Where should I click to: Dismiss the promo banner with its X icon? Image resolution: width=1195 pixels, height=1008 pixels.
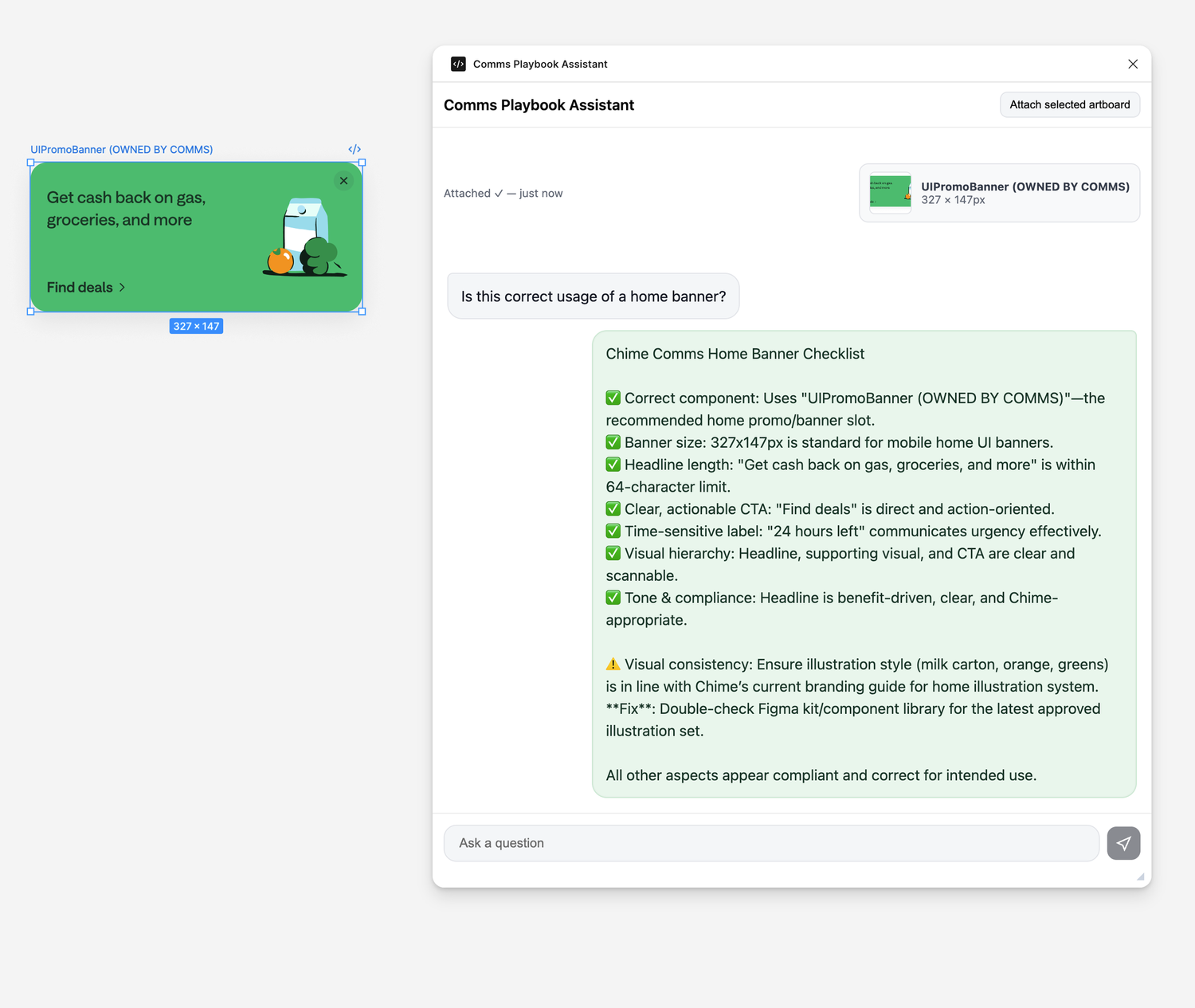(x=343, y=181)
